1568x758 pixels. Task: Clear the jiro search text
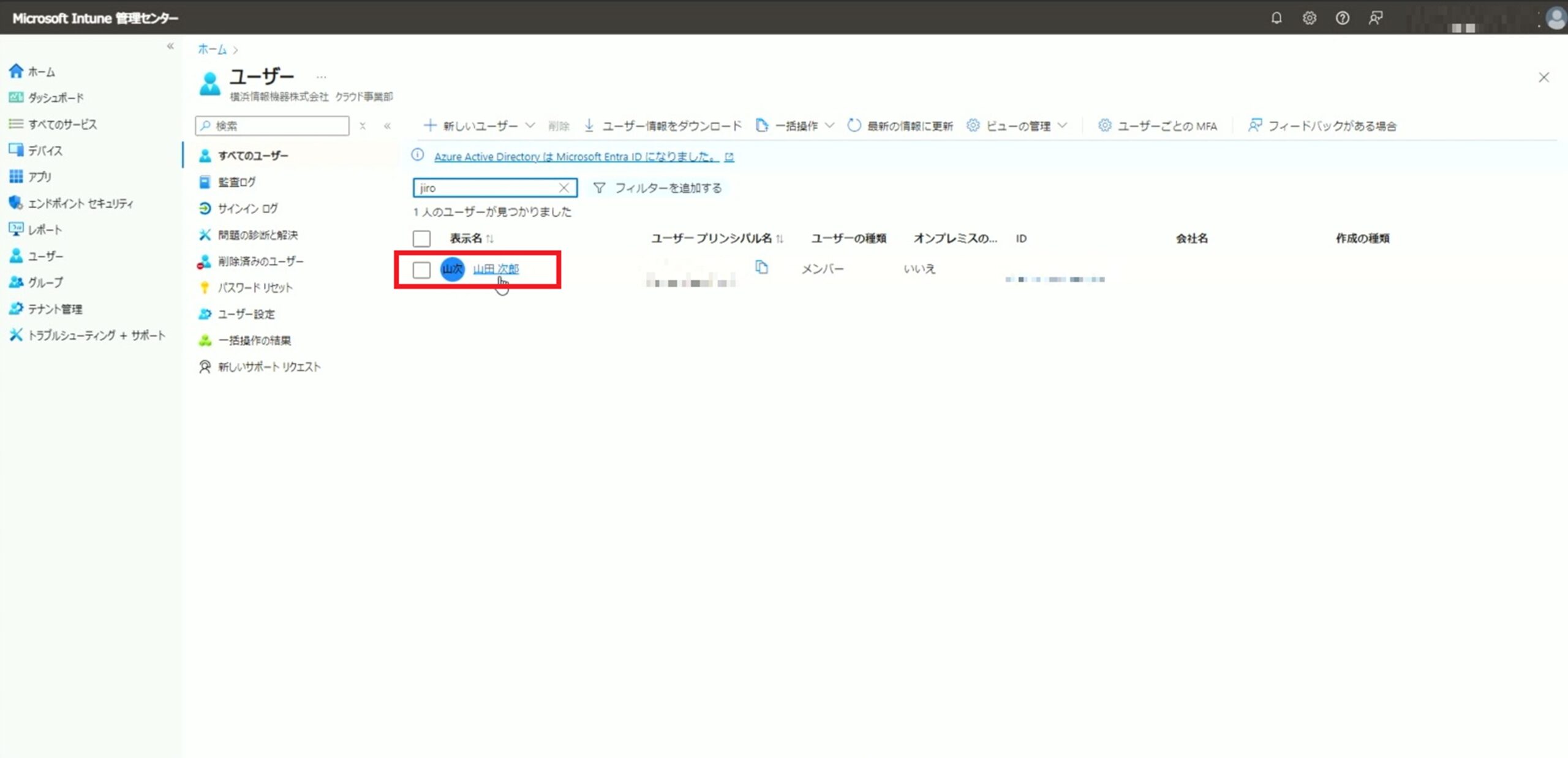tap(563, 188)
